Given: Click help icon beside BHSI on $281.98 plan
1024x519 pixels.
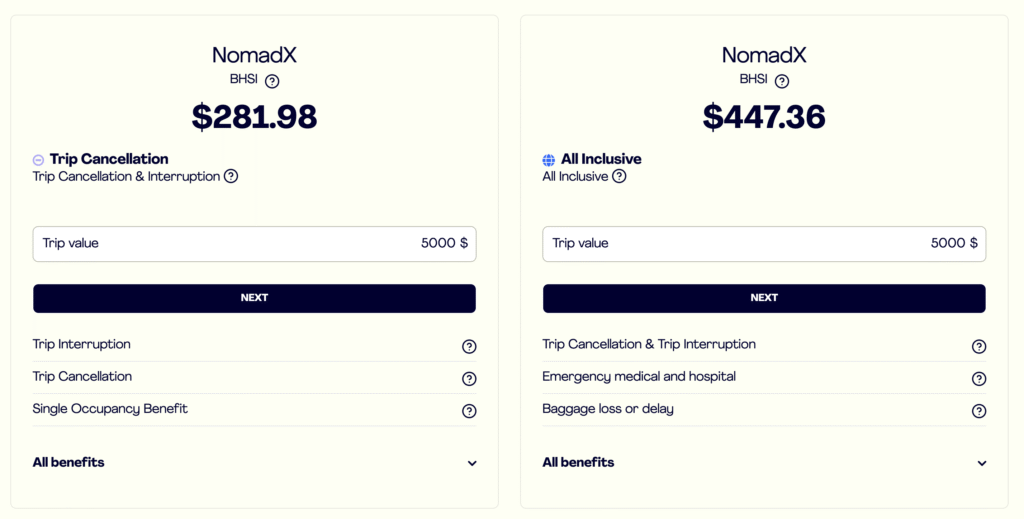Looking at the screenshot, I should pos(272,81).
